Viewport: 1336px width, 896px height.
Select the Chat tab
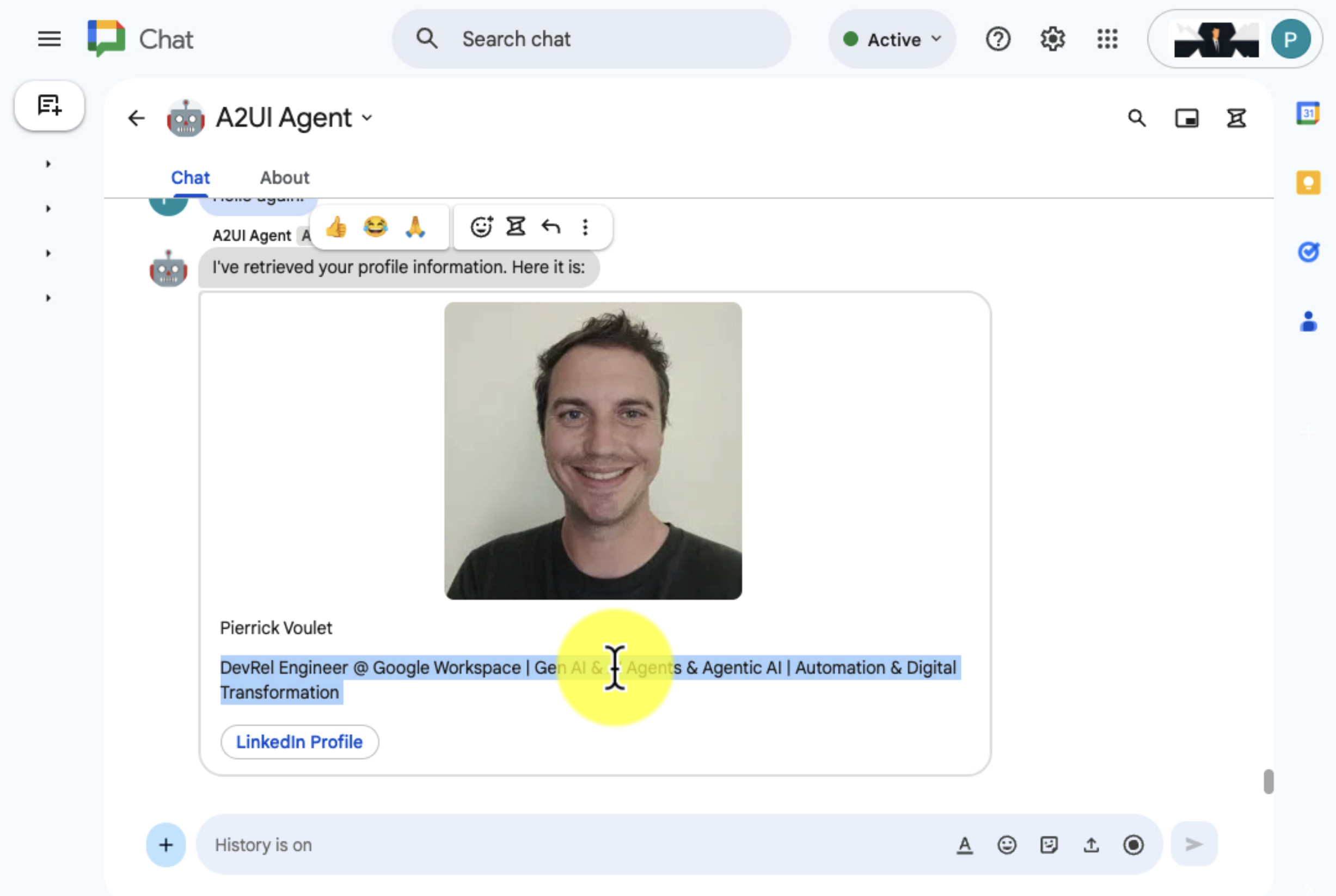191,177
